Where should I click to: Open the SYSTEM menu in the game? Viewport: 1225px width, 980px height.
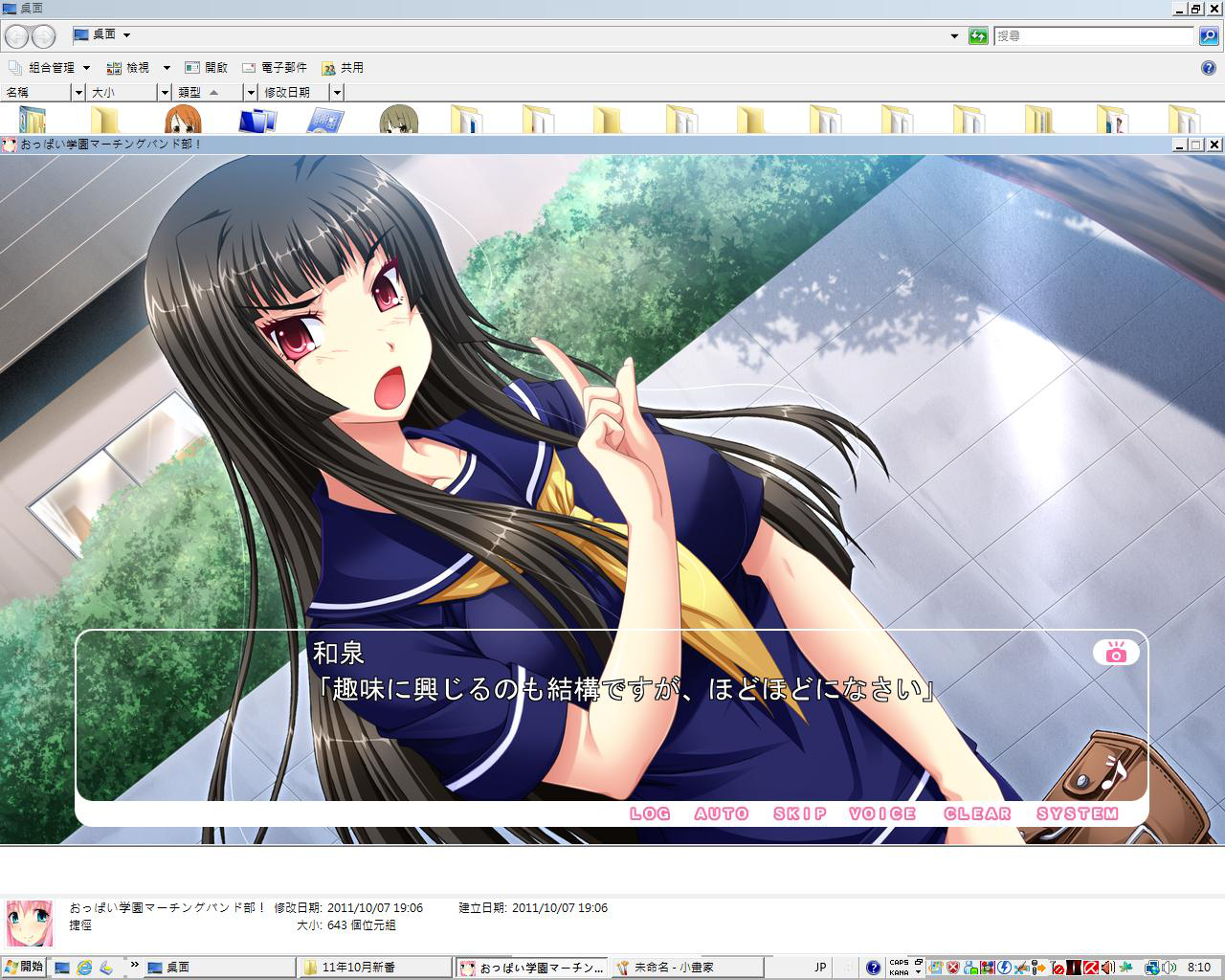pos(1078,813)
